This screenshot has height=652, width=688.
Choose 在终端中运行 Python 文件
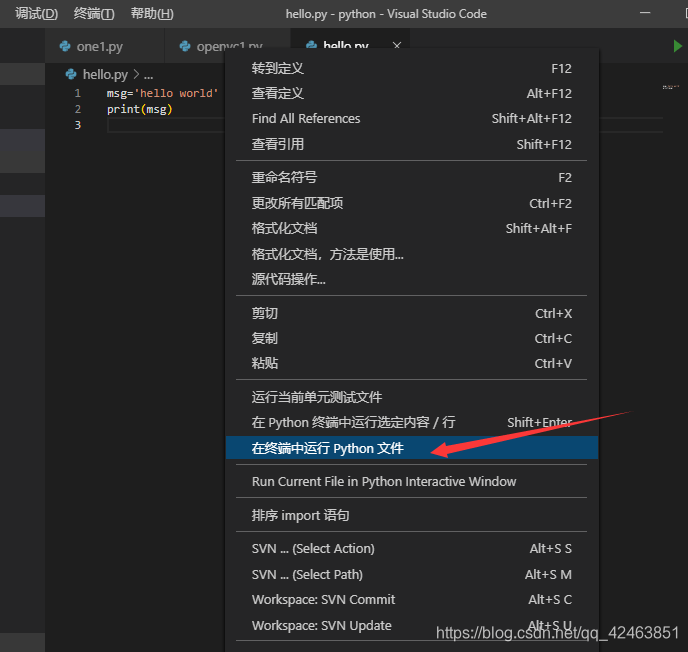pyautogui.click(x=412, y=448)
